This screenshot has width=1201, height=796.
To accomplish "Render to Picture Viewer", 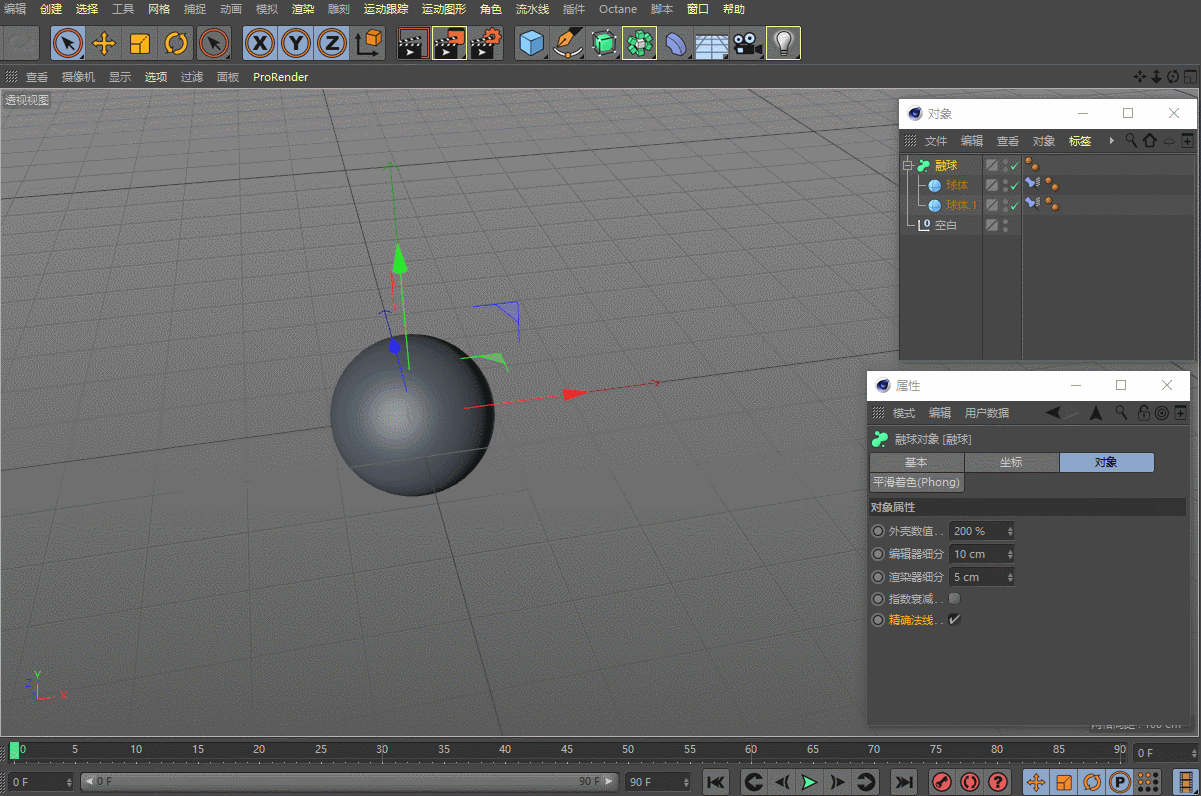I will tap(449, 43).
